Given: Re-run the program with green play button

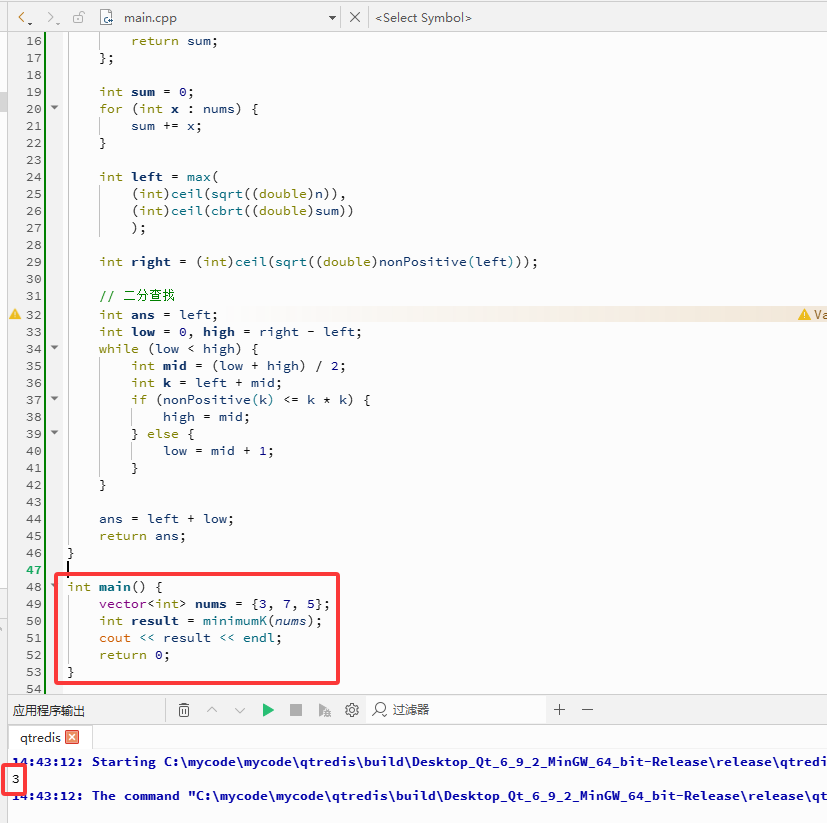Looking at the screenshot, I should 268,710.
